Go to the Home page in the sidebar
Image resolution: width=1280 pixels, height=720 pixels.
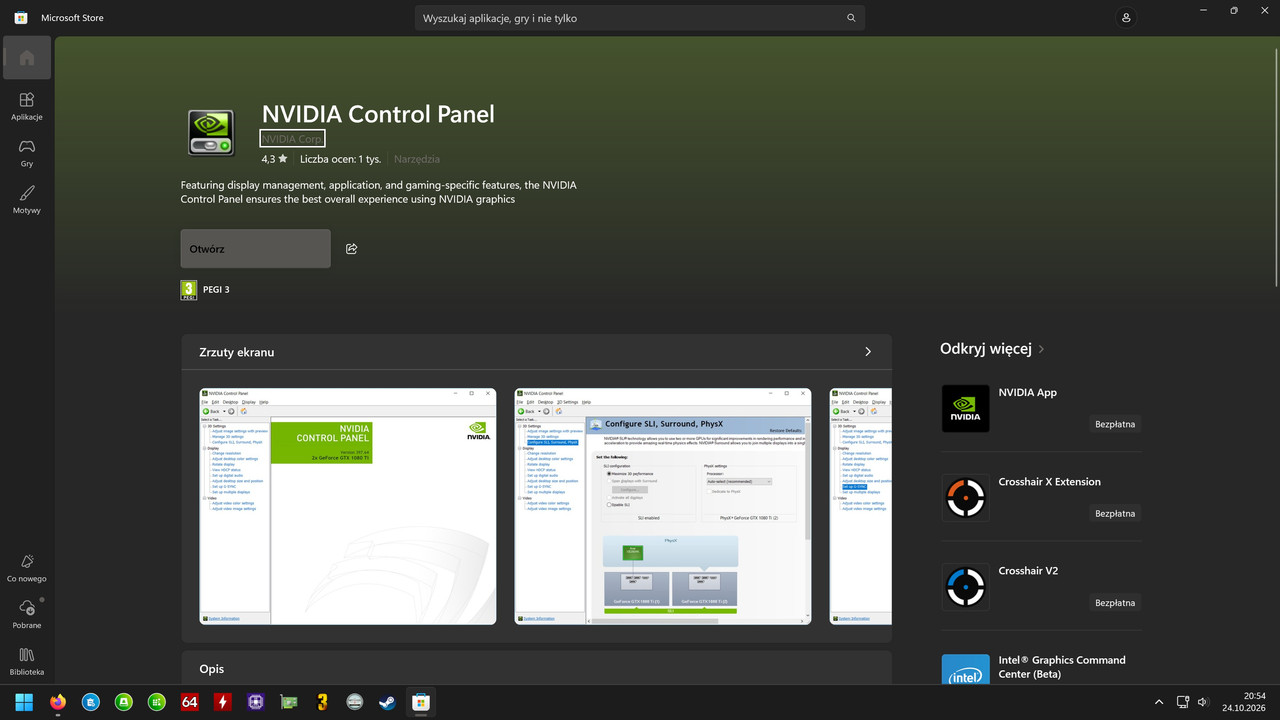(27, 58)
